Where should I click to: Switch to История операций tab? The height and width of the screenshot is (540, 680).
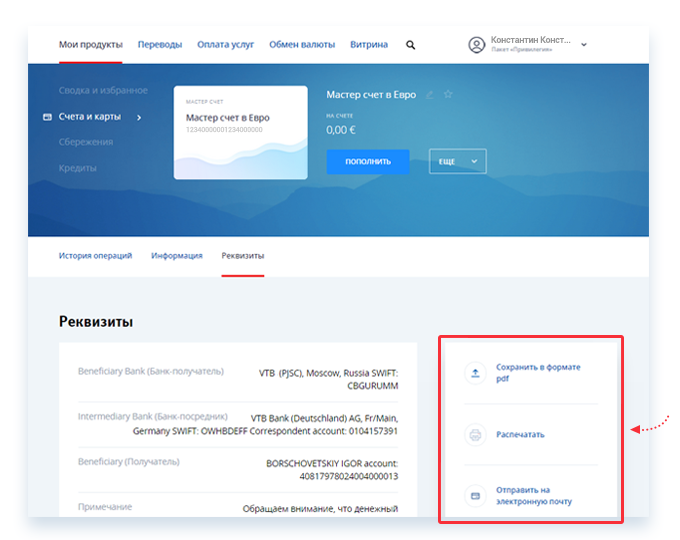[95, 256]
